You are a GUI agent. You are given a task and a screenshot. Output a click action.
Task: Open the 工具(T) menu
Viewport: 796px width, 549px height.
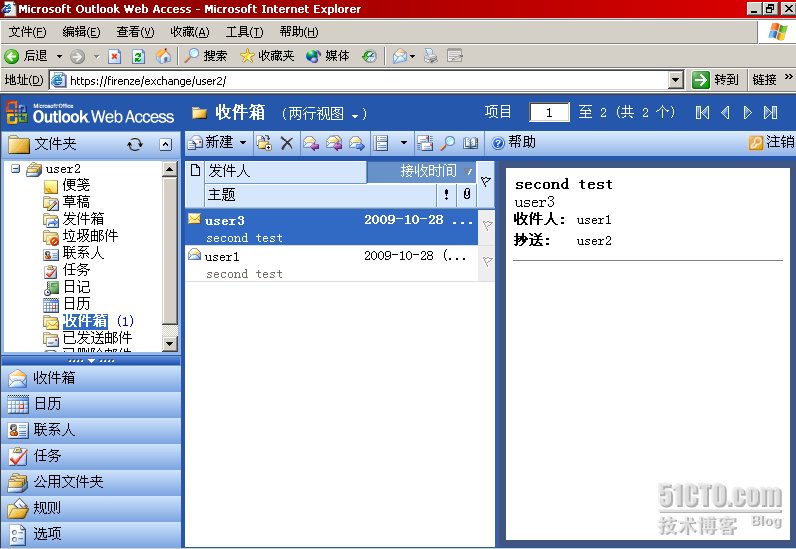click(x=244, y=32)
